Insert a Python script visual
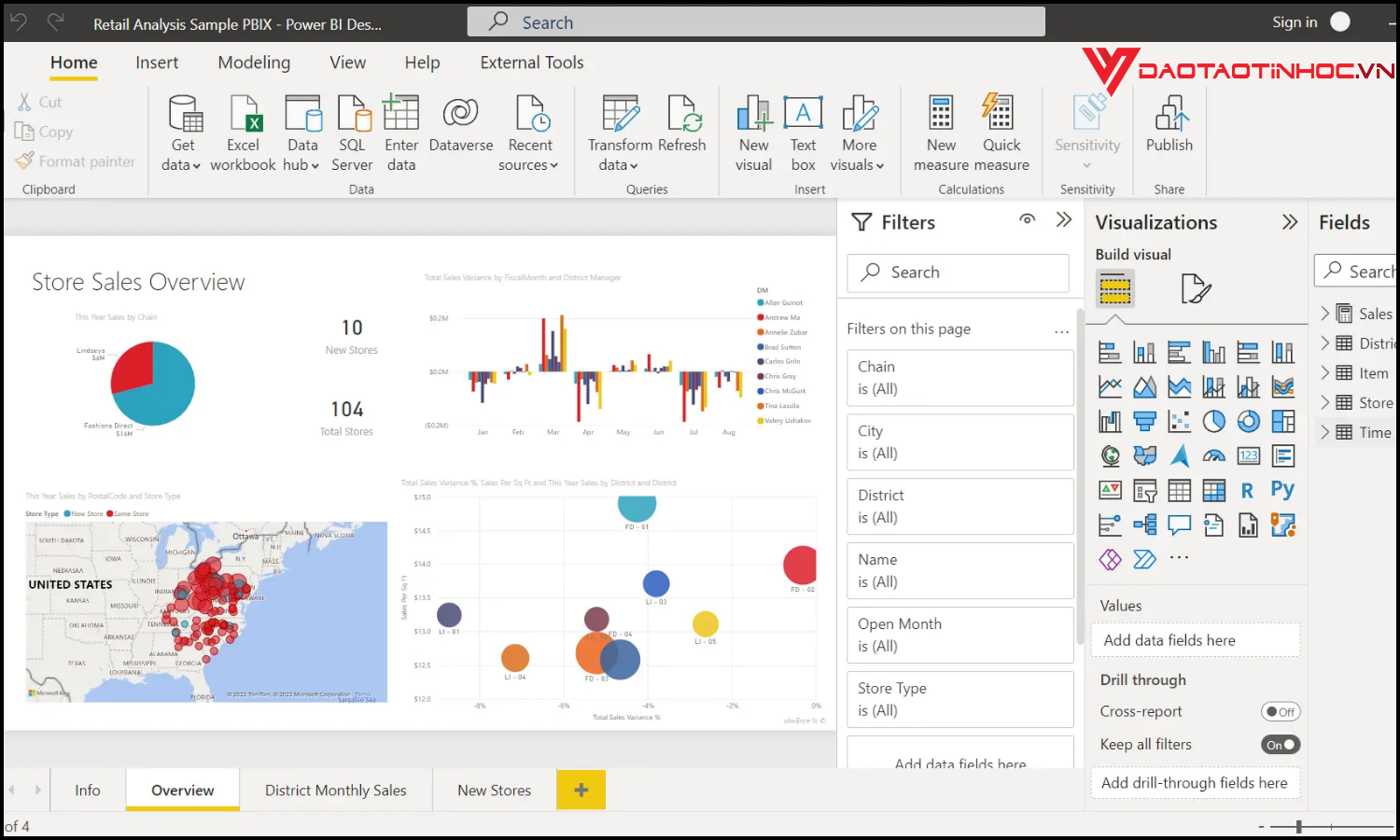 (1282, 490)
